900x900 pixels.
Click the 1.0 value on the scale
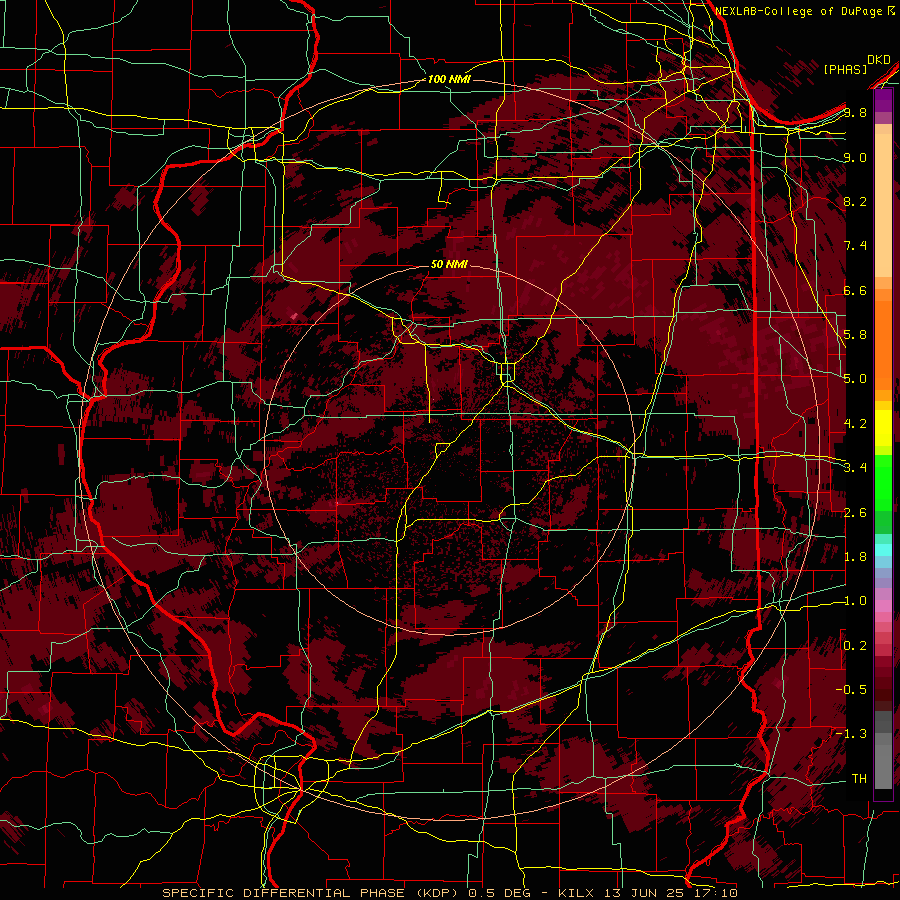tap(855, 601)
